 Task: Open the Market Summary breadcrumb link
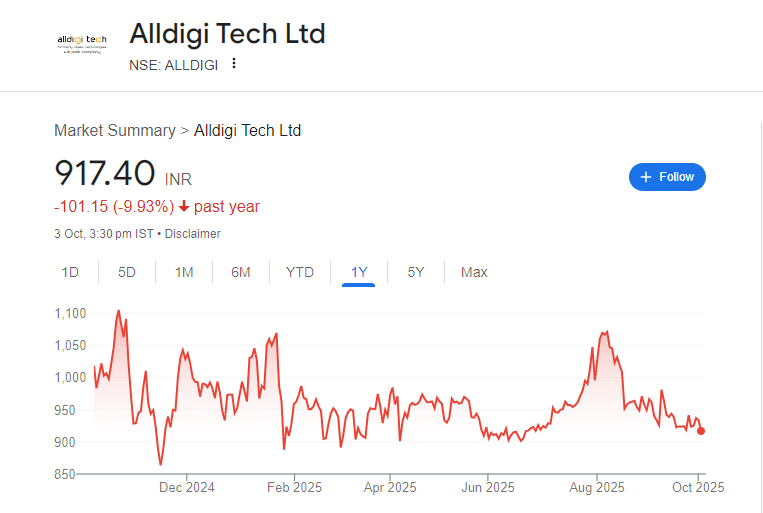click(115, 131)
